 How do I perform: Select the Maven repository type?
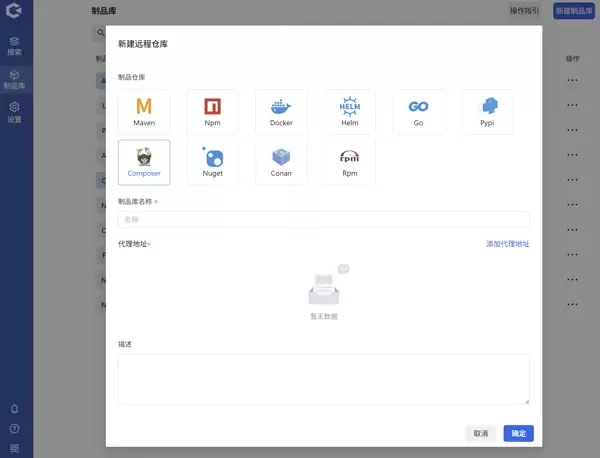pyautogui.click(x=144, y=112)
